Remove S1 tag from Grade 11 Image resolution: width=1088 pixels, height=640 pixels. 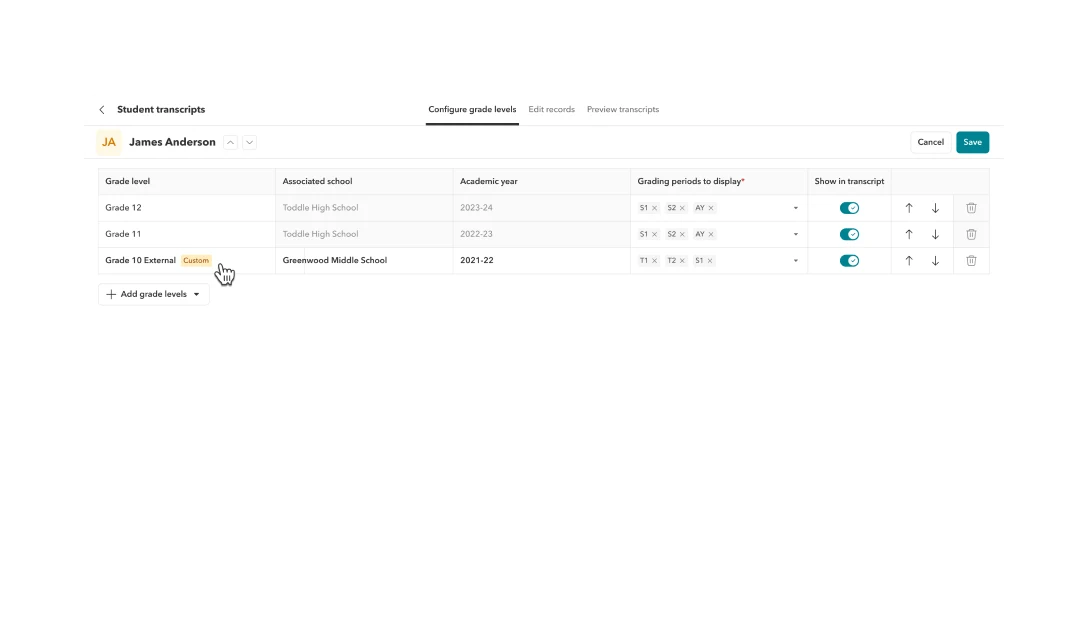click(x=654, y=234)
